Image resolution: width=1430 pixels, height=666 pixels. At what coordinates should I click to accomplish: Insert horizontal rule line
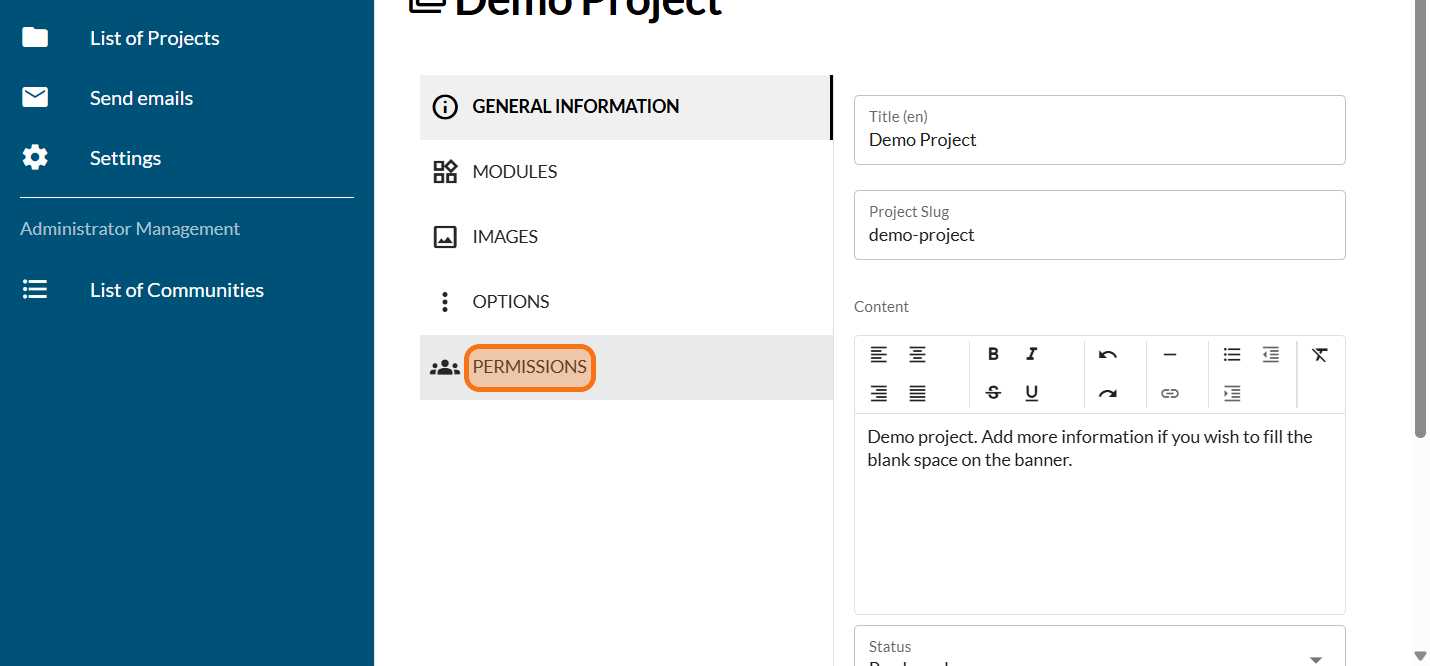point(1169,354)
